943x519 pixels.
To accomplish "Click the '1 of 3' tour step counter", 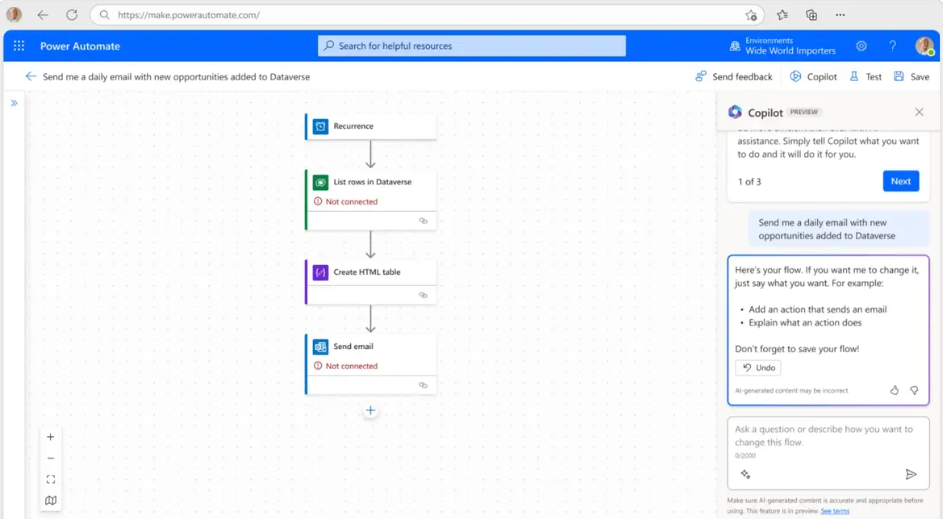I will [x=749, y=182].
